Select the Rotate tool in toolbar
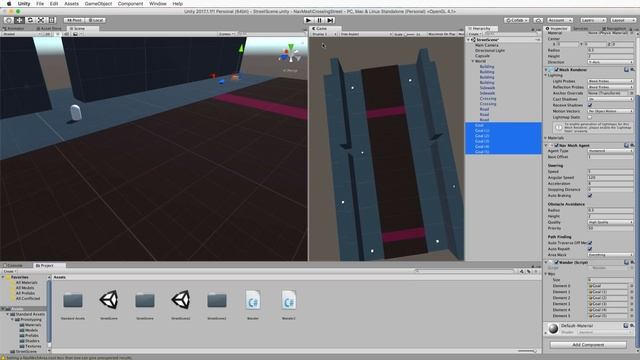This screenshot has height=360, width=640. (30, 20)
